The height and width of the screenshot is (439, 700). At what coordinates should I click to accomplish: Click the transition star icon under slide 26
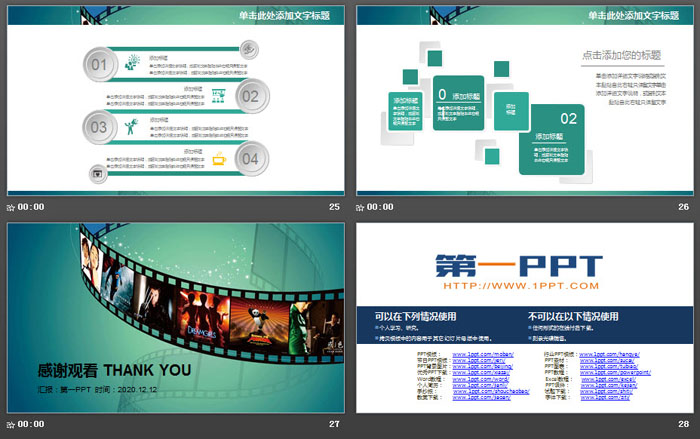(360, 208)
